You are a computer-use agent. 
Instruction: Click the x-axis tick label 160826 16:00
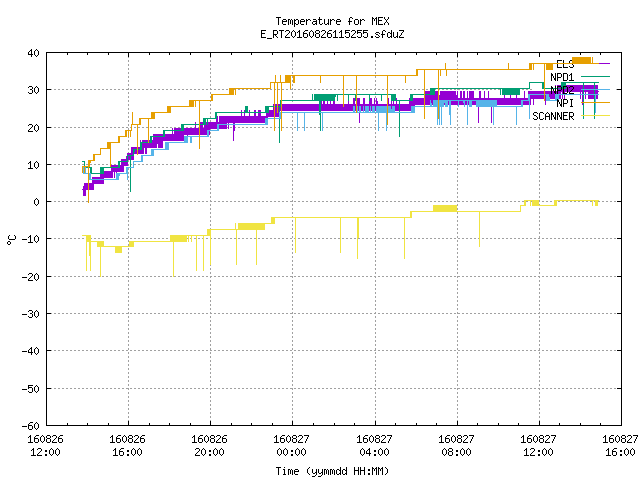click(127, 446)
